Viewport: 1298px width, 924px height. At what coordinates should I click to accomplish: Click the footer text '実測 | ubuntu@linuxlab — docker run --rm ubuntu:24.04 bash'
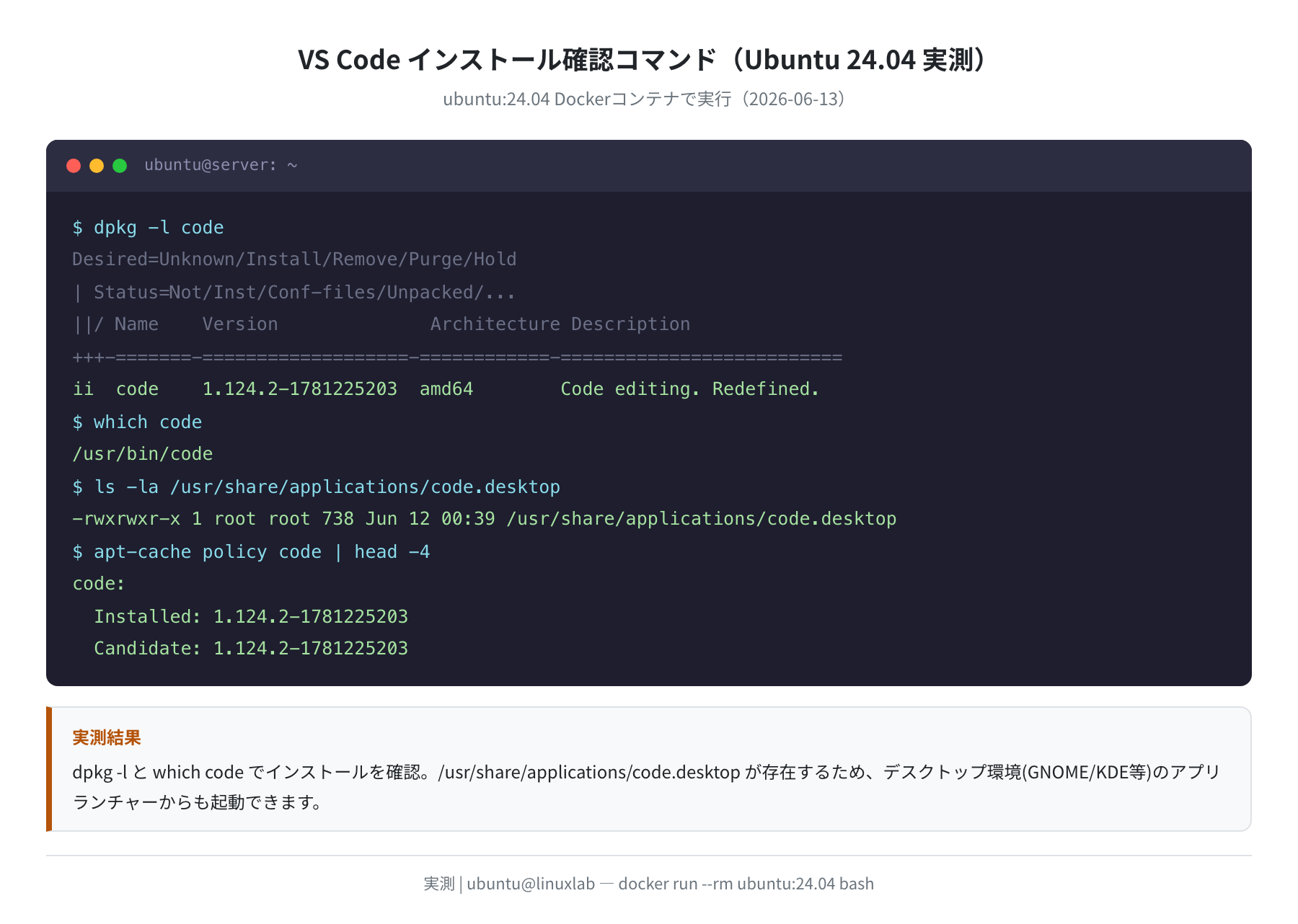point(649,884)
